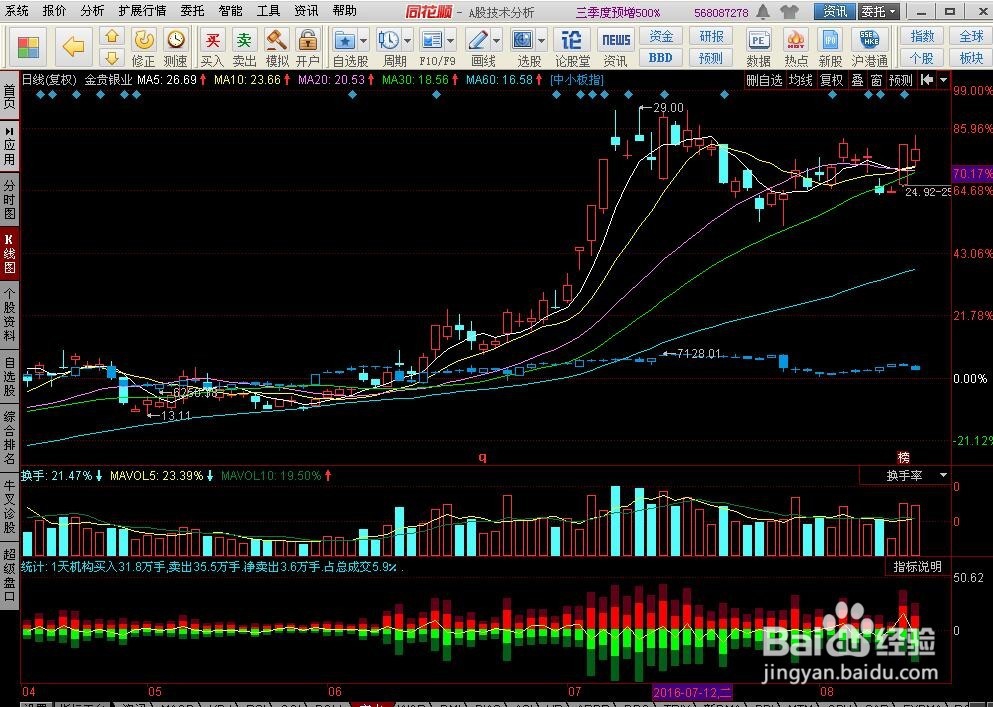Click the 周期 period clock icon
Image resolution: width=993 pixels, height=707 pixels.
[389, 41]
